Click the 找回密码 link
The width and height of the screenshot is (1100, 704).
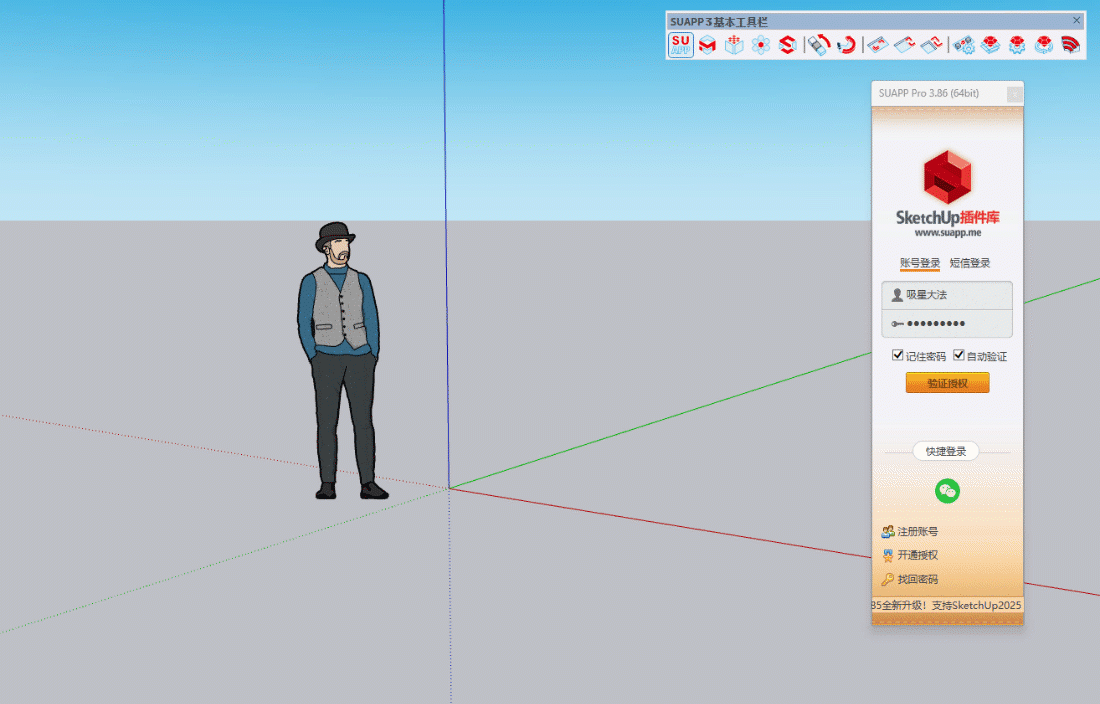point(917,579)
